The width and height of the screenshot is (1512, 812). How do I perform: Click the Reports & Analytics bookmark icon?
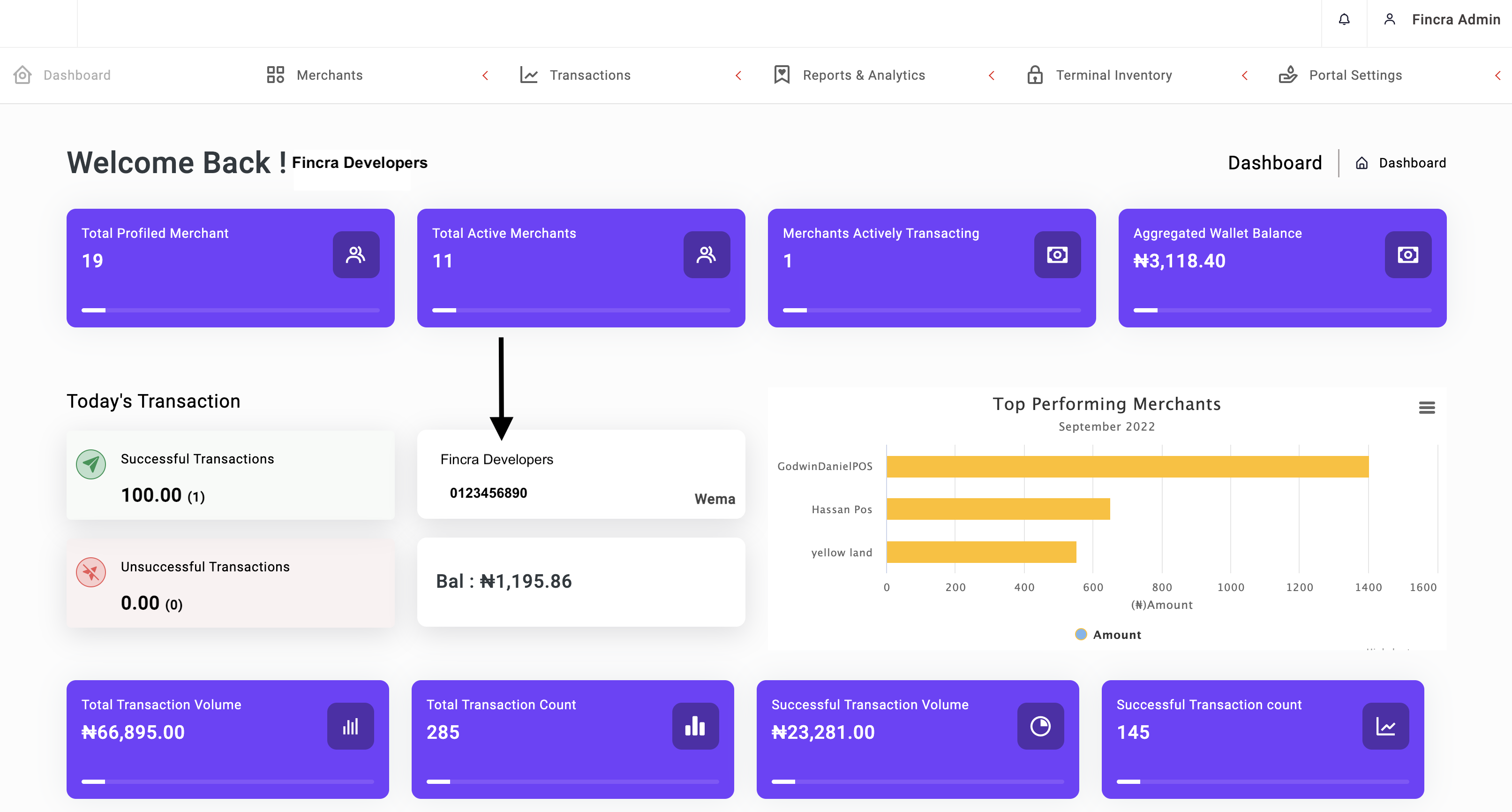(x=782, y=75)
